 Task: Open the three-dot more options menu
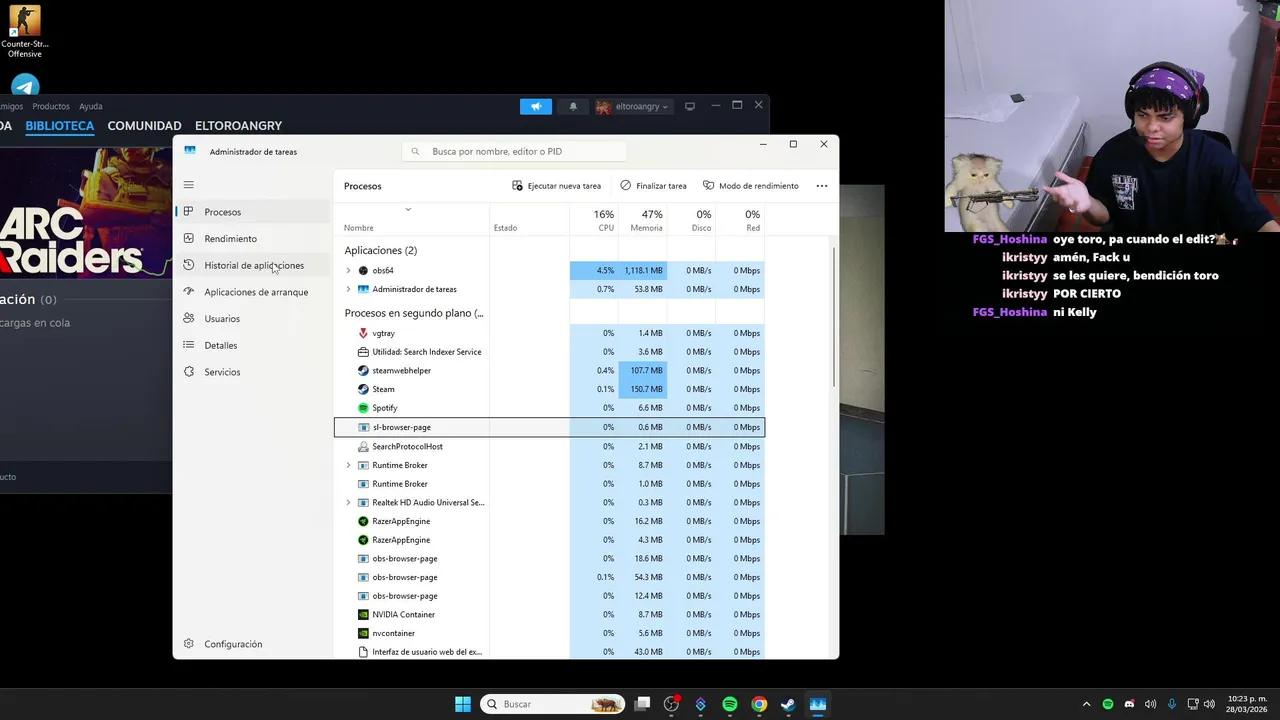tap(822, 186)
